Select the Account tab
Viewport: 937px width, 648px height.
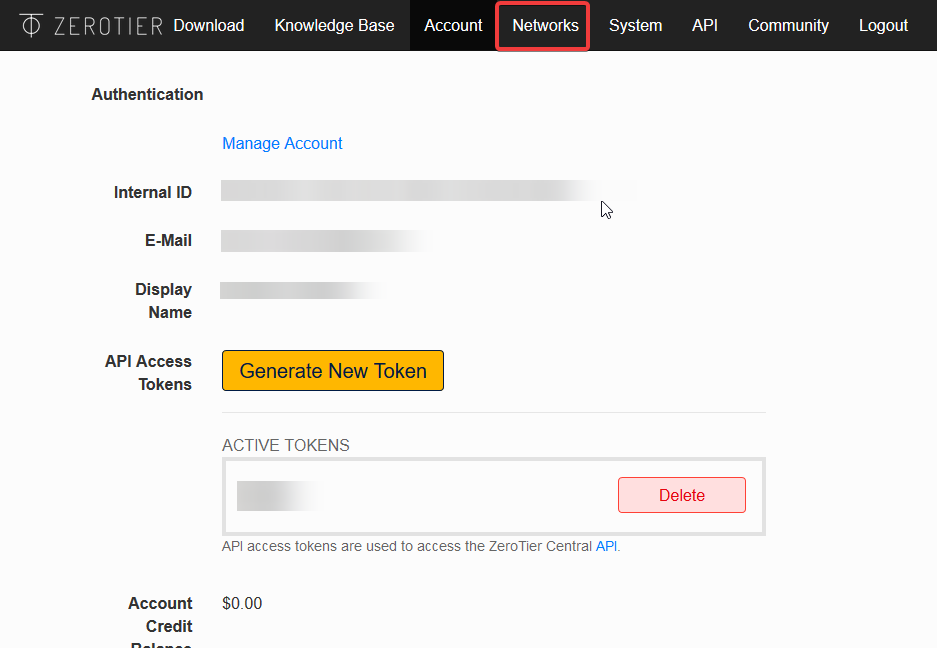pyautogui.click(x=453, y=26)
